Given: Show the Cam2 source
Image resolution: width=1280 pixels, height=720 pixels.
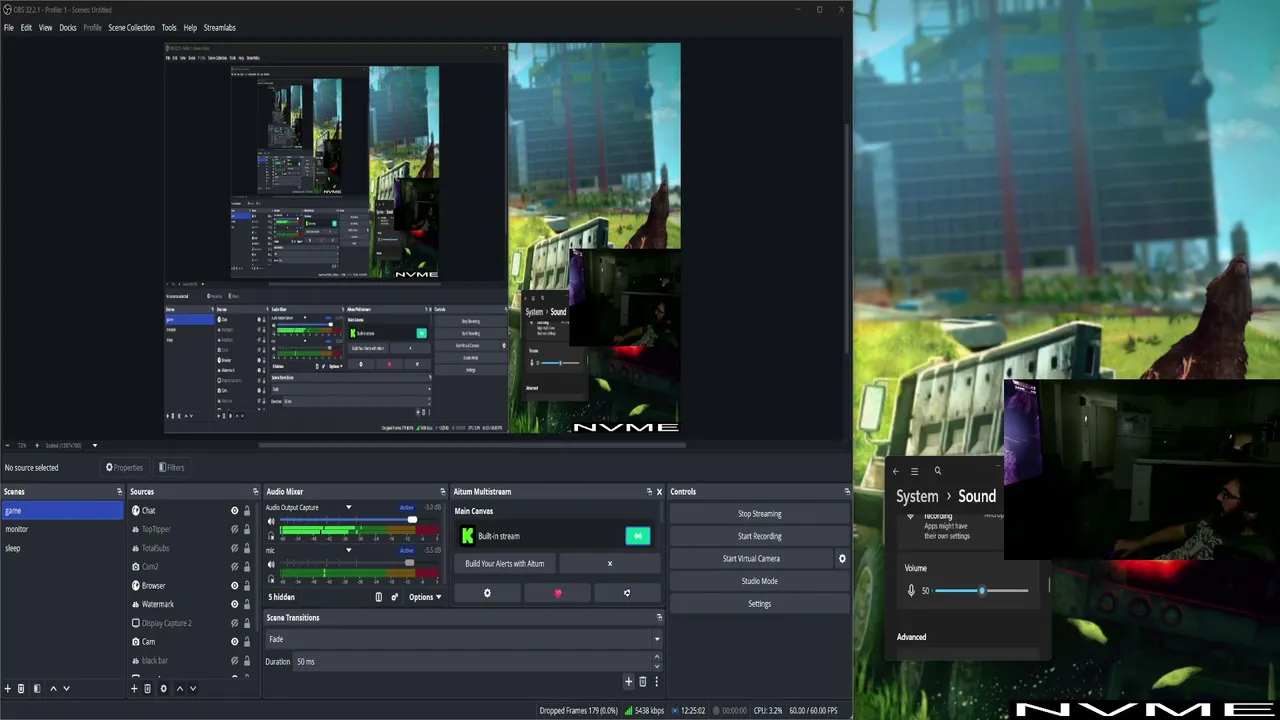Looking at the screenshot, I should click(x=235, y=567).
